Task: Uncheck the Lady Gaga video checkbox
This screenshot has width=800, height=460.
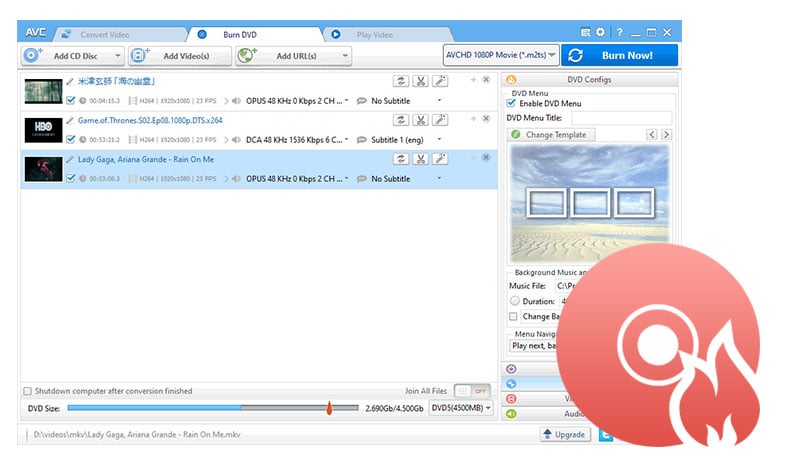Action: click(70, 178)
